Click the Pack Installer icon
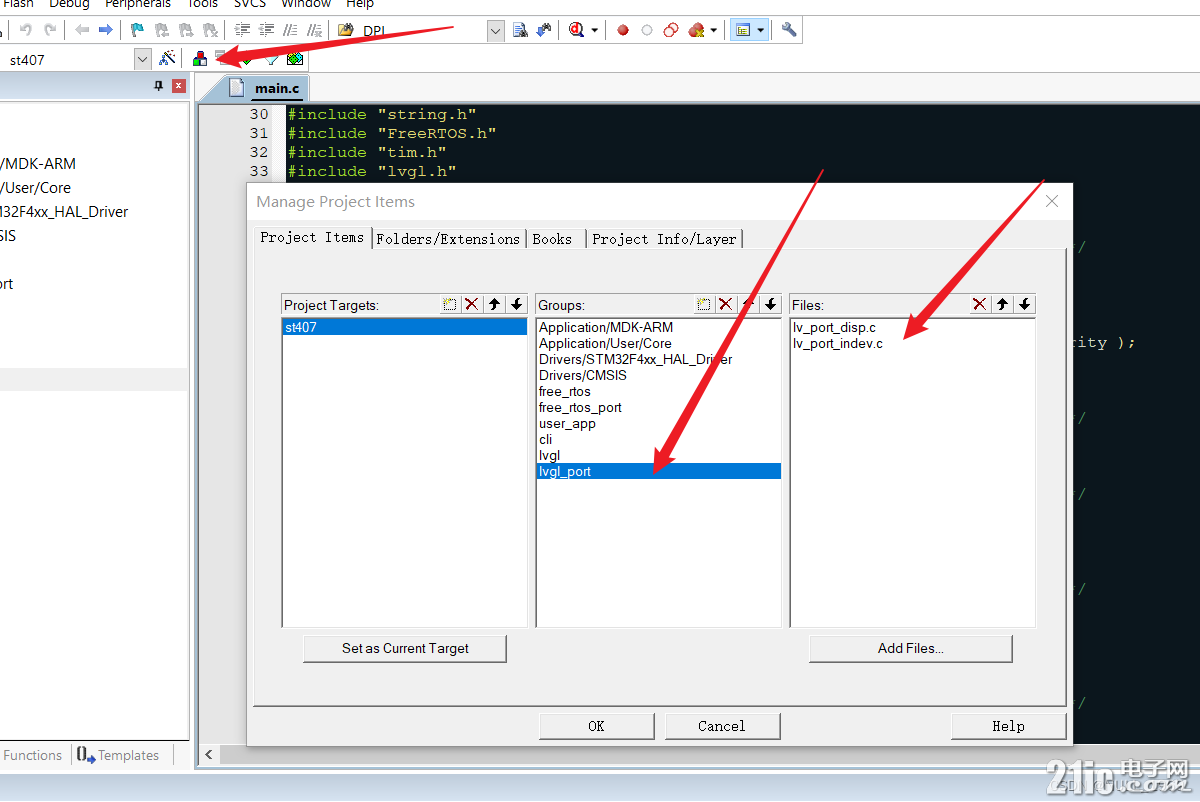 click(x=295, y=59)
